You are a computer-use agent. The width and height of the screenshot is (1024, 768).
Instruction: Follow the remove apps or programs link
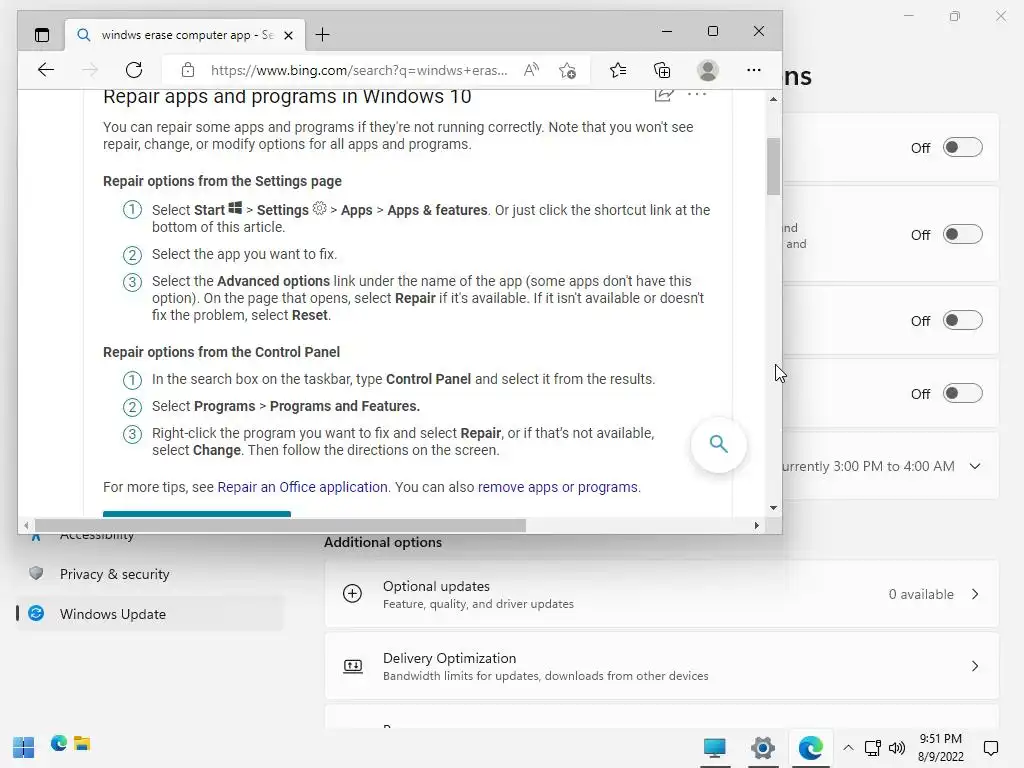(558, 487)
